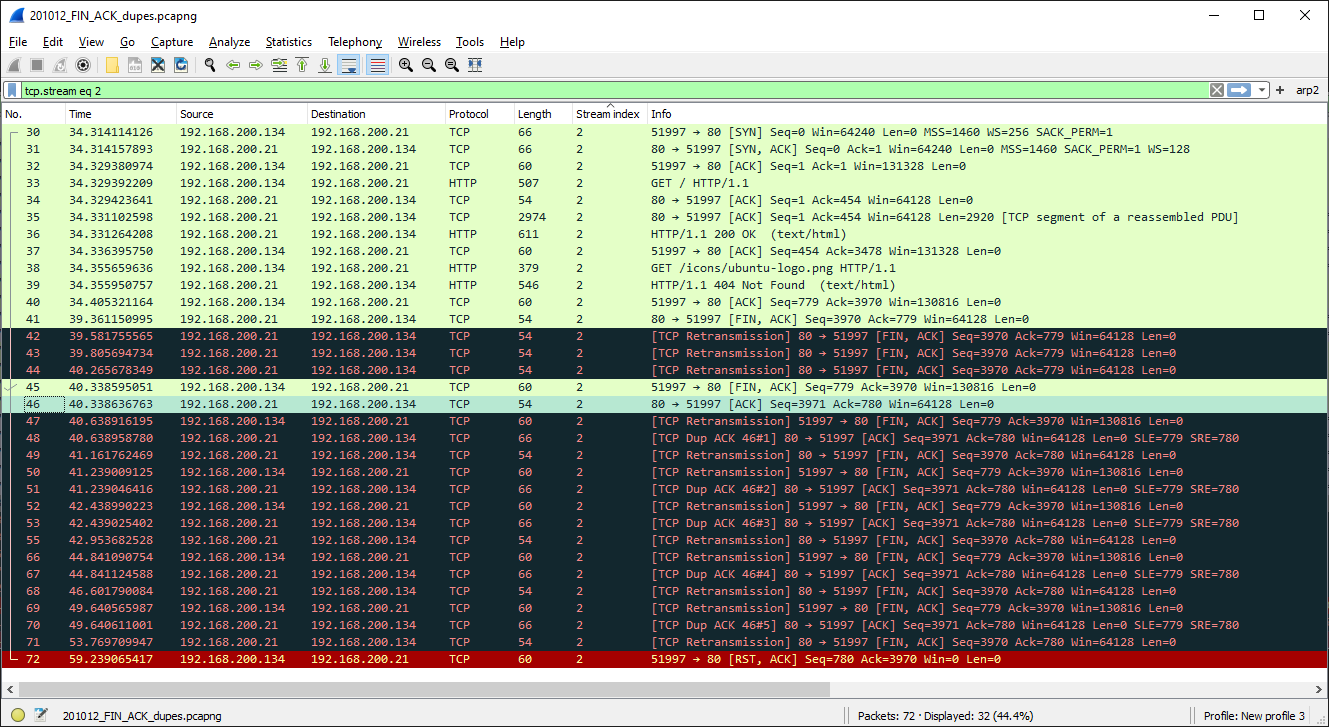
Task: Click Profile: New profile 3 in status bar
Action: pyautogui.click(x=1254, y=716)
